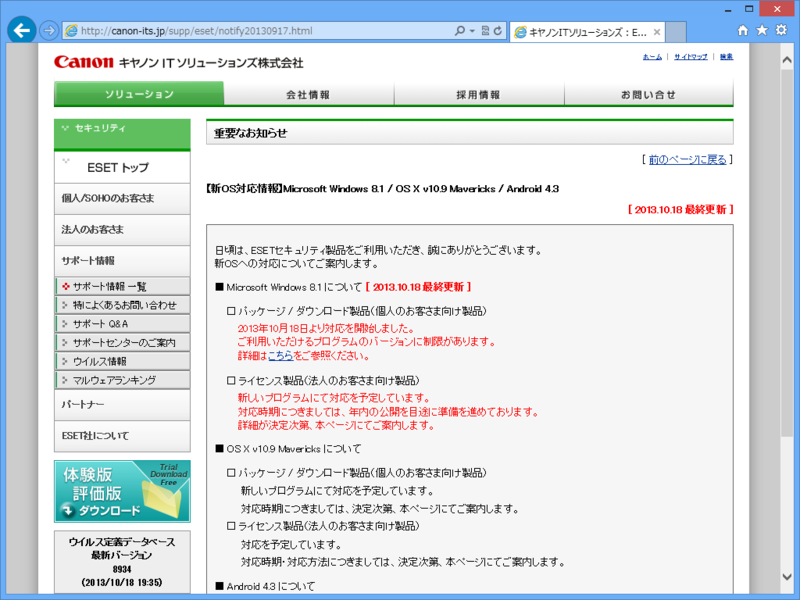The image size is (800, 600).
Task: Click inside the address bar input field
Action: click(250, 30)
